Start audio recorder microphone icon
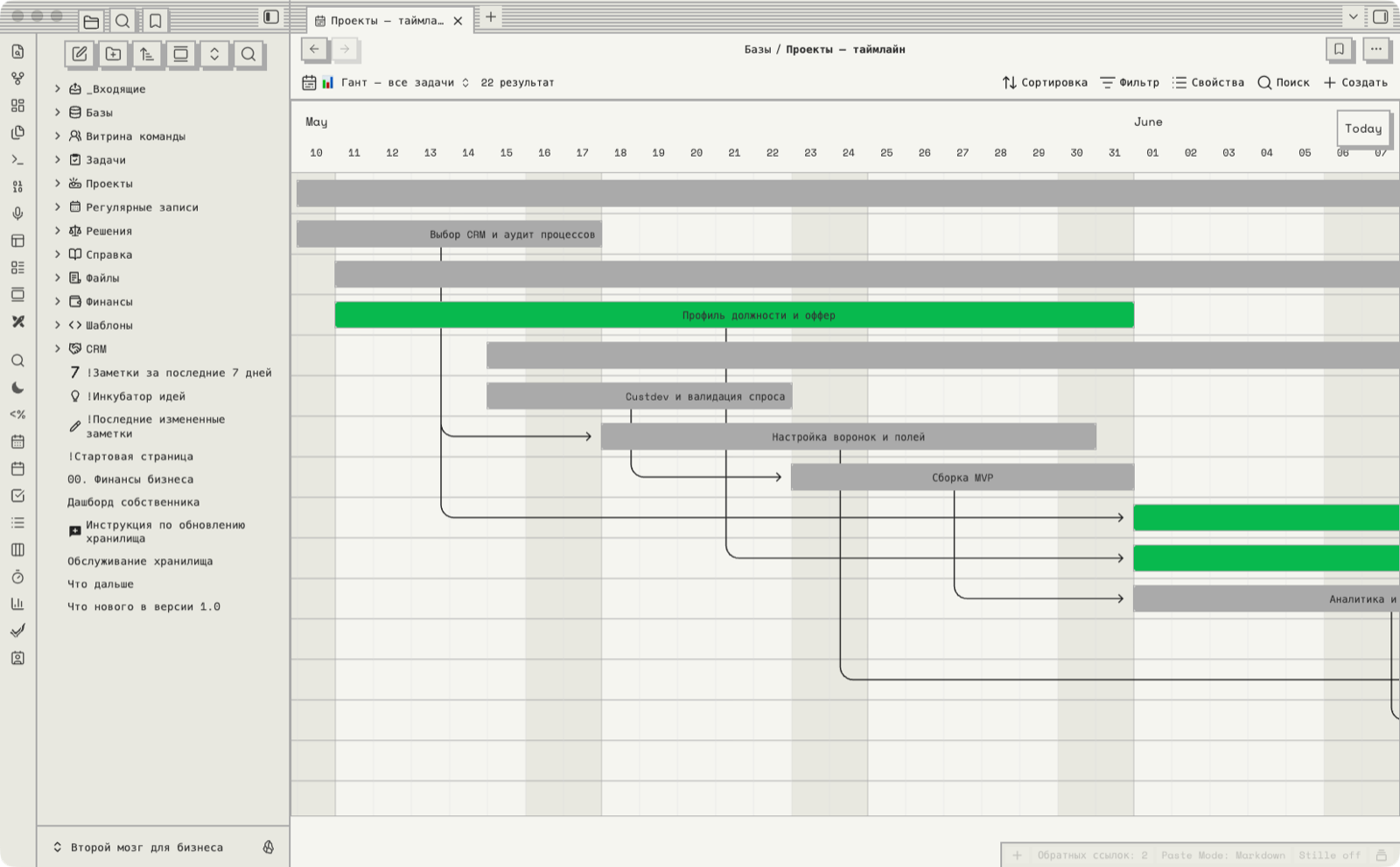Viewport: 1400px width, 867px height. point(17,214)
